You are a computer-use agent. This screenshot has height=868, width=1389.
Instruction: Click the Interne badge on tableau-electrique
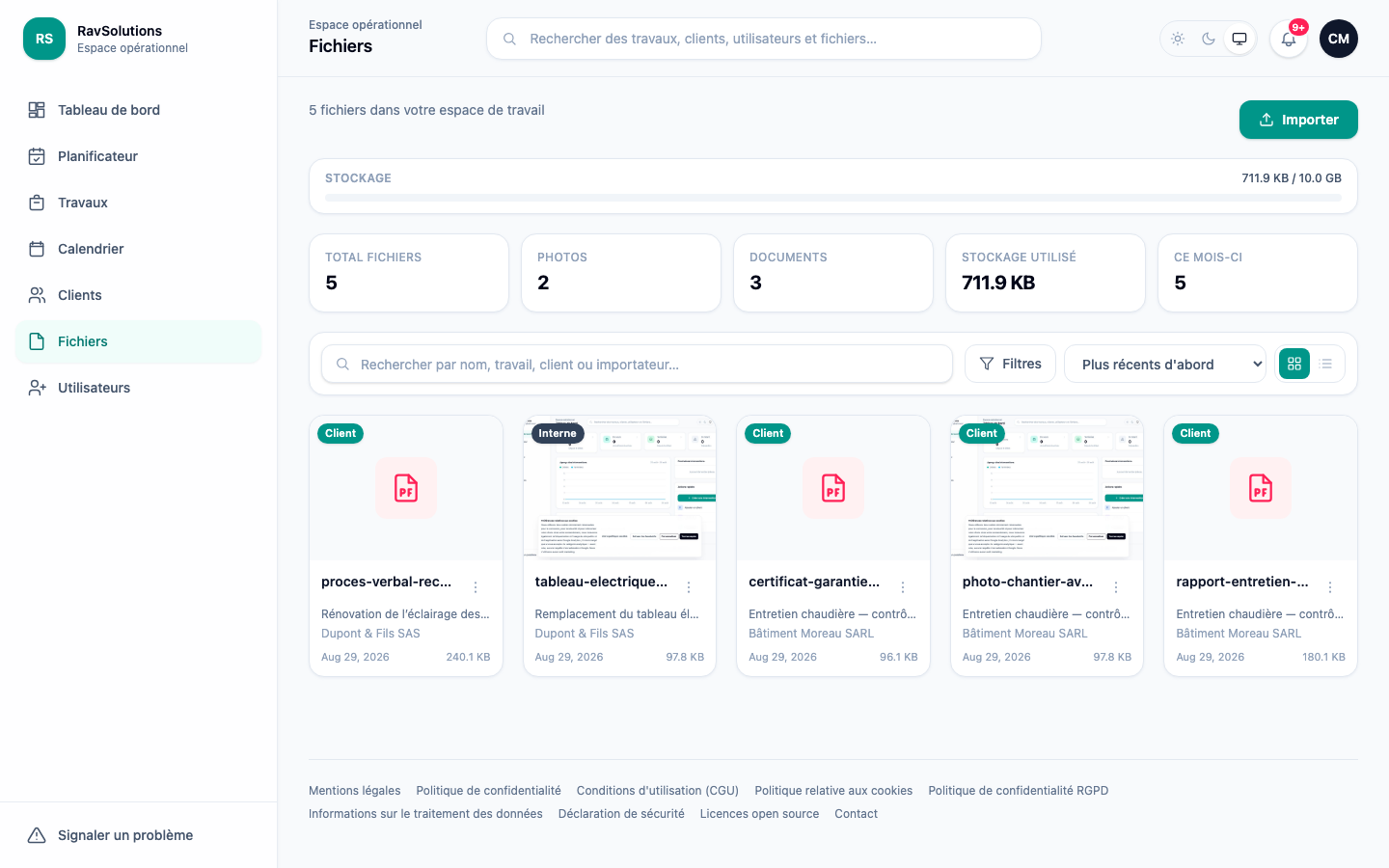558,433
